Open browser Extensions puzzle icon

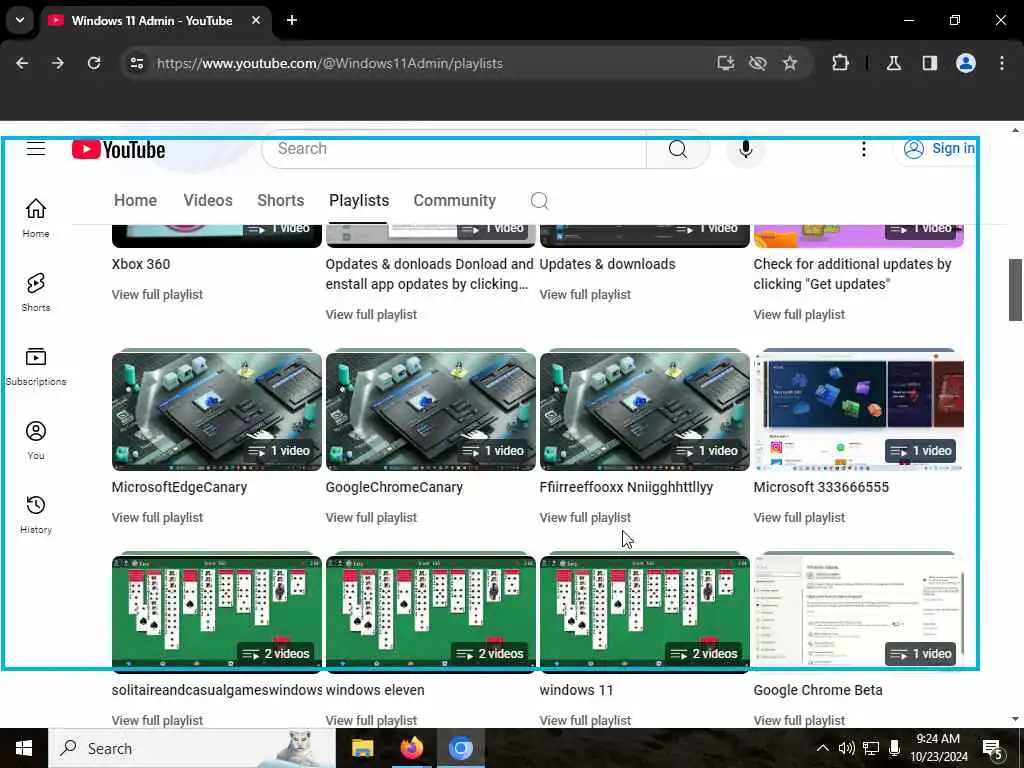coord(840,63)
